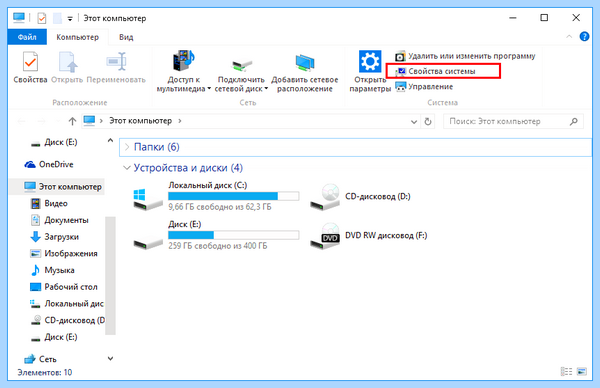Click the Элементов: 10 status text
600x388 pixels.
(x=45, y=372)
